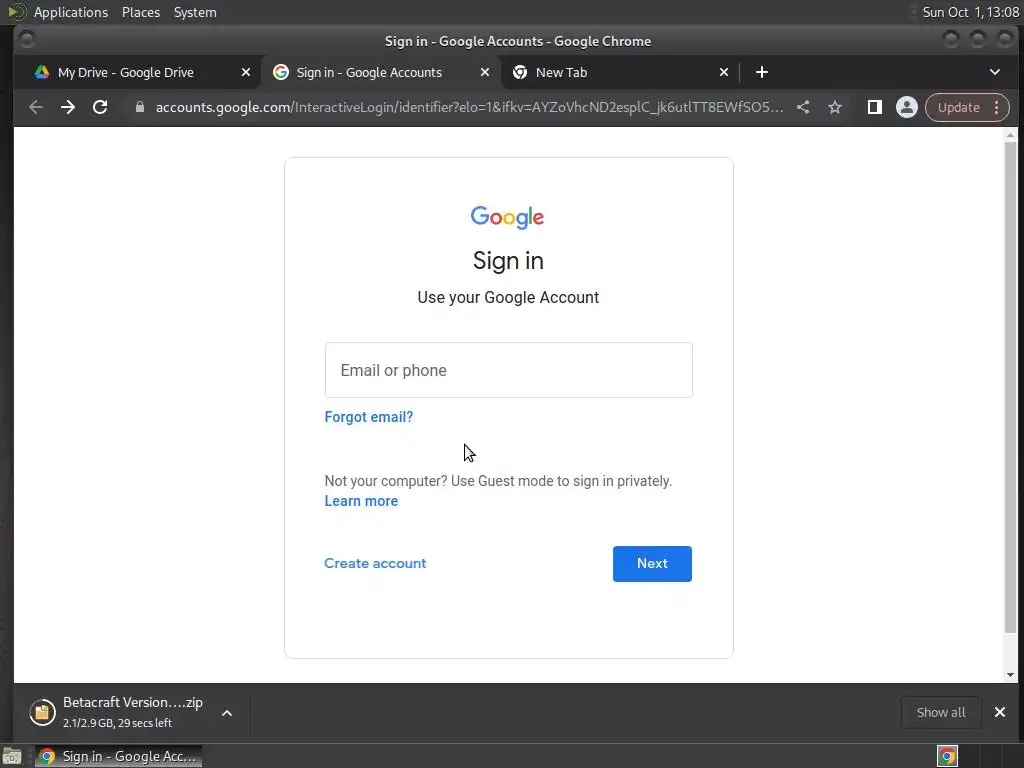Click the browser forward arrow
The height and width of the screenshot is (768, 1024).
68,107
